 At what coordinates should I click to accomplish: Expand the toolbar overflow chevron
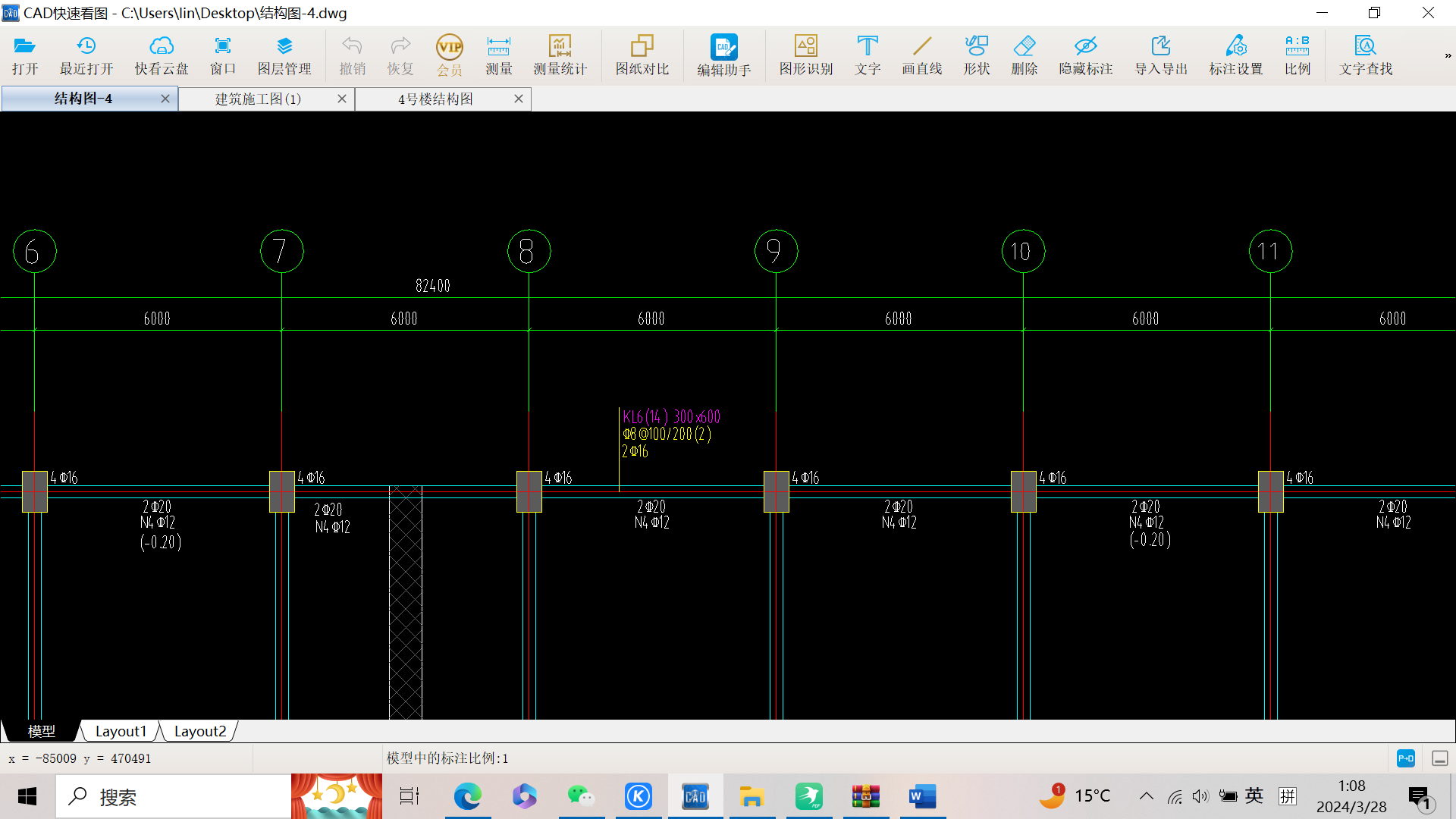(x=1448, y=55)
